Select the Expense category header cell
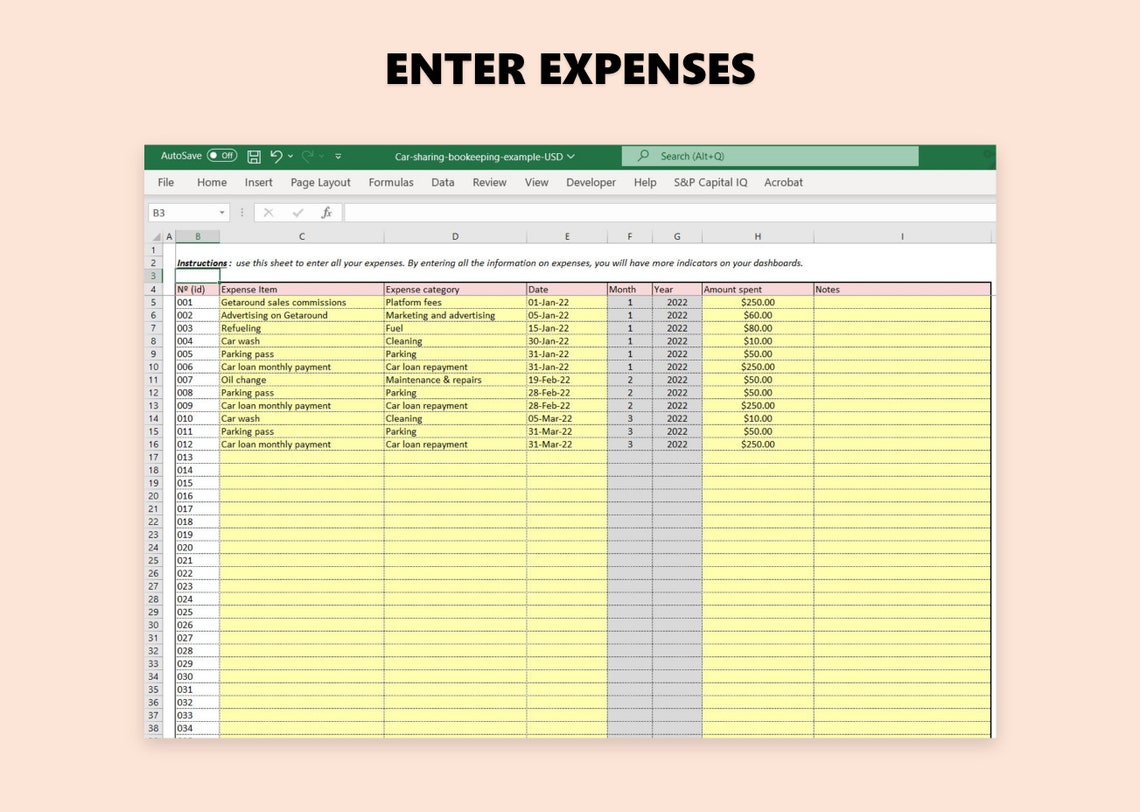Image resolution: width=1140 pixels, height=812 pixels. 455,289
